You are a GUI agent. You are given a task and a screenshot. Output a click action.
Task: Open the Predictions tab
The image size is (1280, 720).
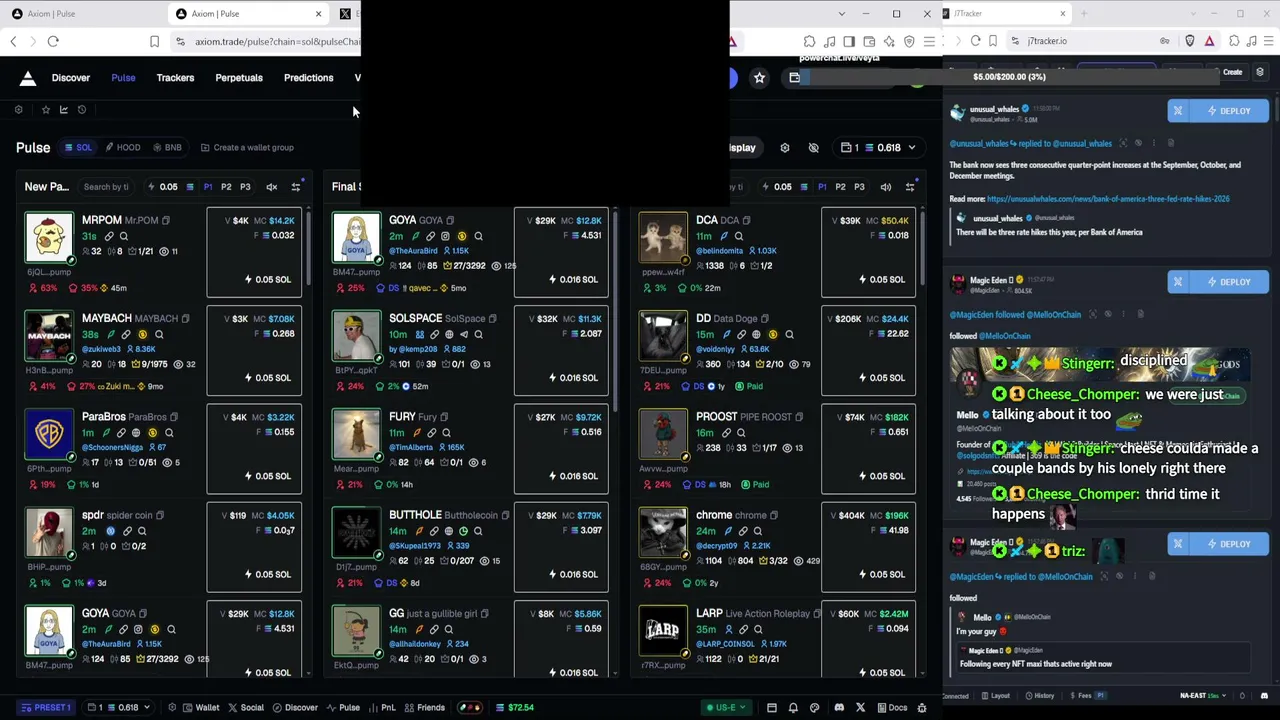tap(308, 78)
